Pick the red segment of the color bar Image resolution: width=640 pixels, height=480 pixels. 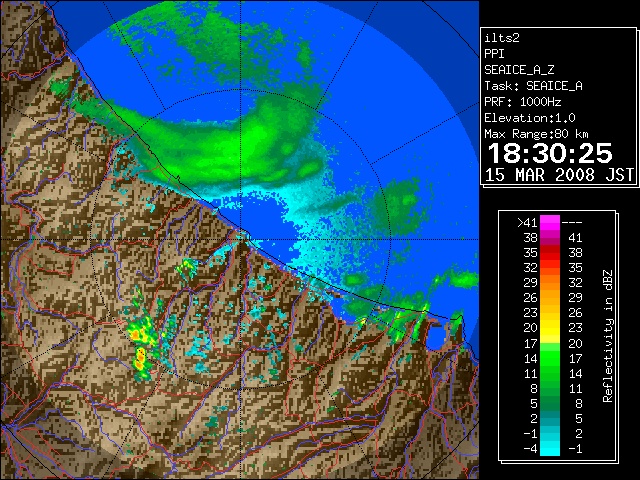(550, 252)
